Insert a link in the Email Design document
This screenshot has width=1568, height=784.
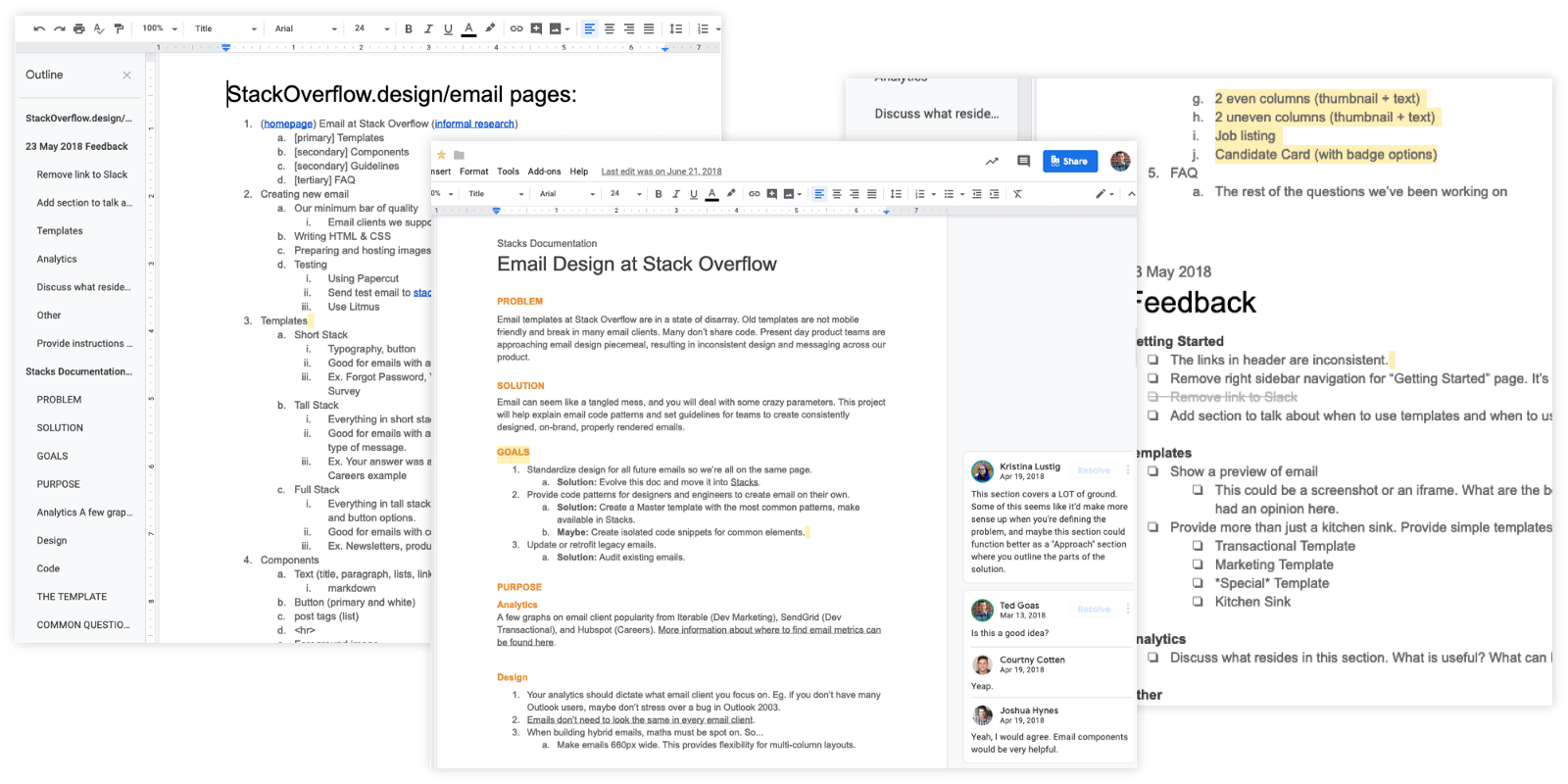coord(755,194)
